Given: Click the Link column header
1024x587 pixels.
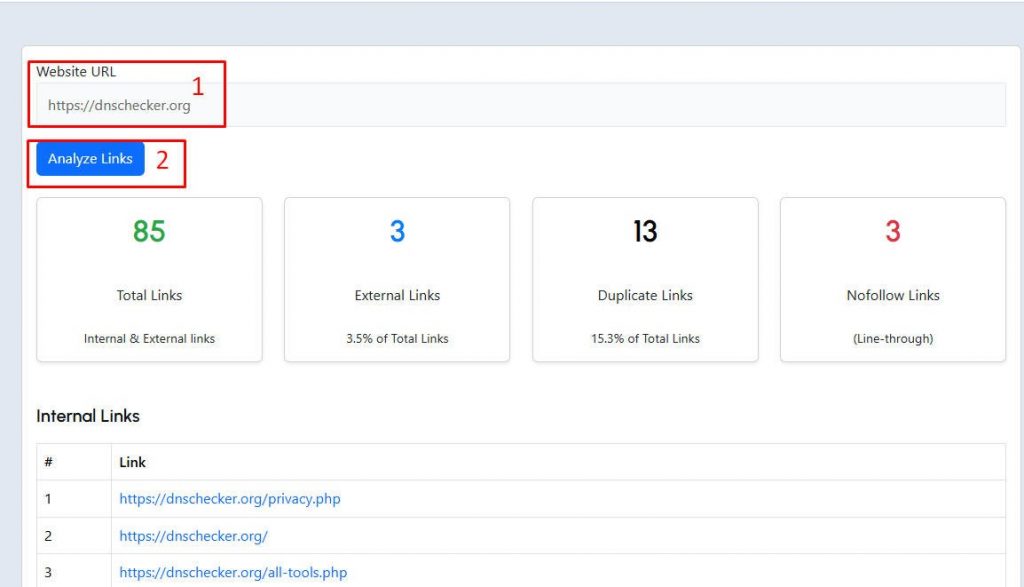Looking at the screenshot, I should tap(132, 462).
